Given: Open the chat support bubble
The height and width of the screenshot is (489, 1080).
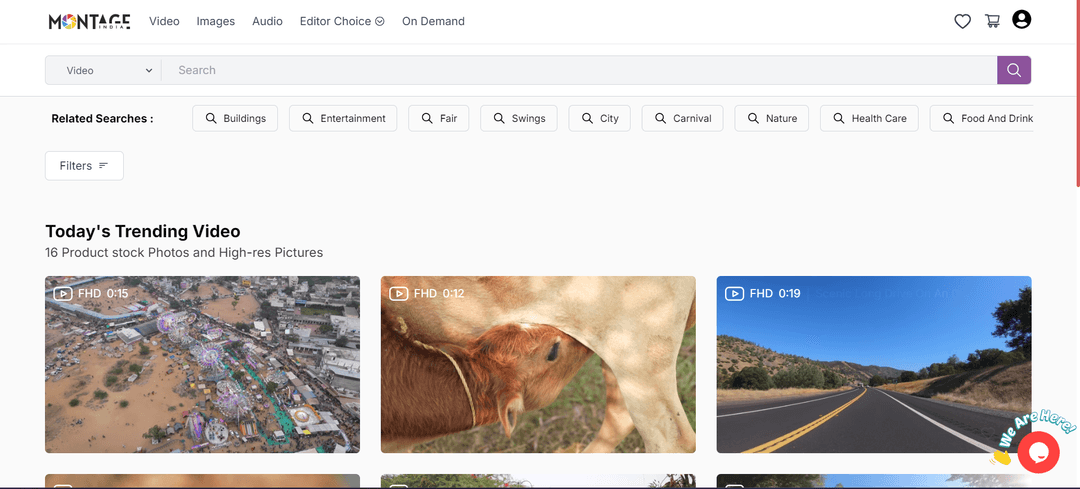Looking at the screenshot, I should click(x=1038, y=453).
